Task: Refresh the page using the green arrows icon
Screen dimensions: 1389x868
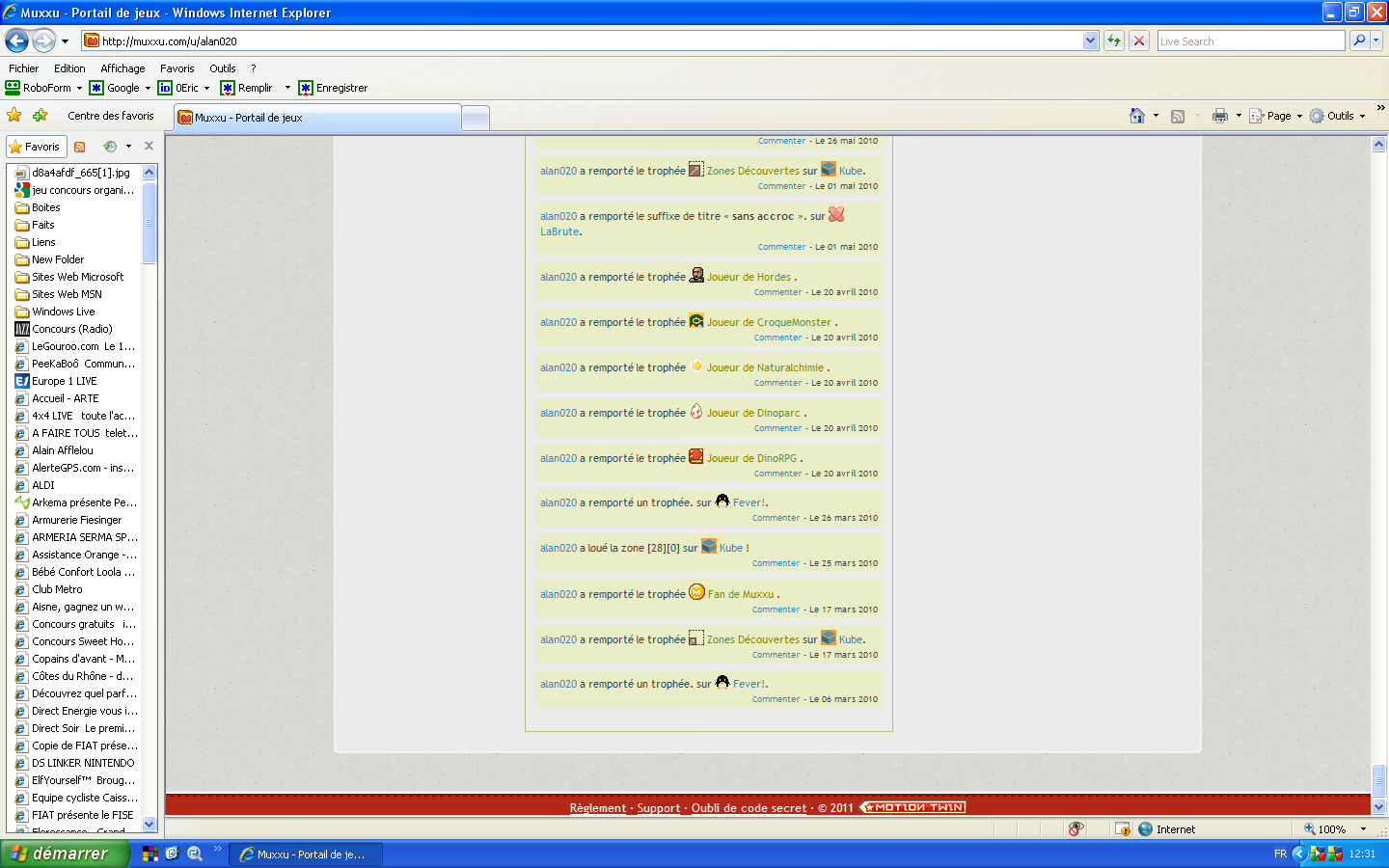Action: point(1114,41)
